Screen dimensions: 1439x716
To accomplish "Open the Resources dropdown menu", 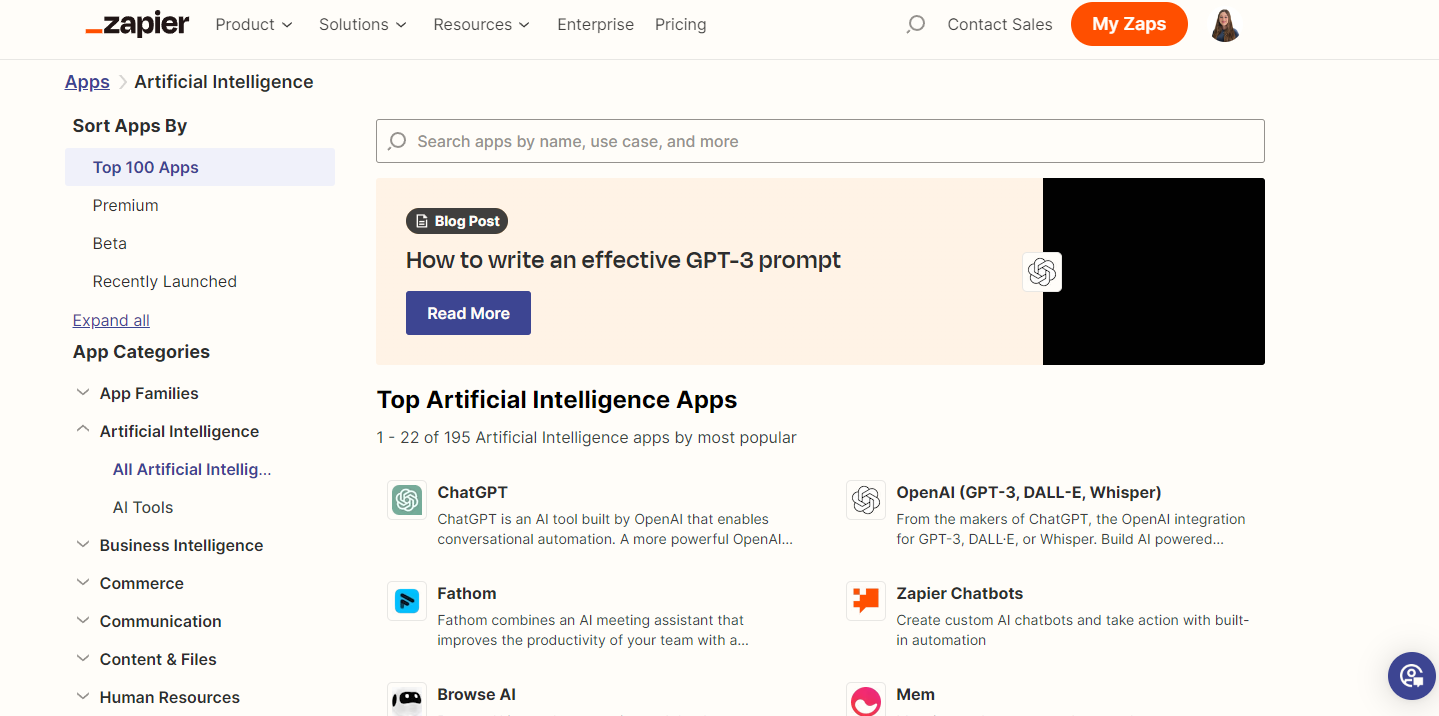I will [481, 25].
